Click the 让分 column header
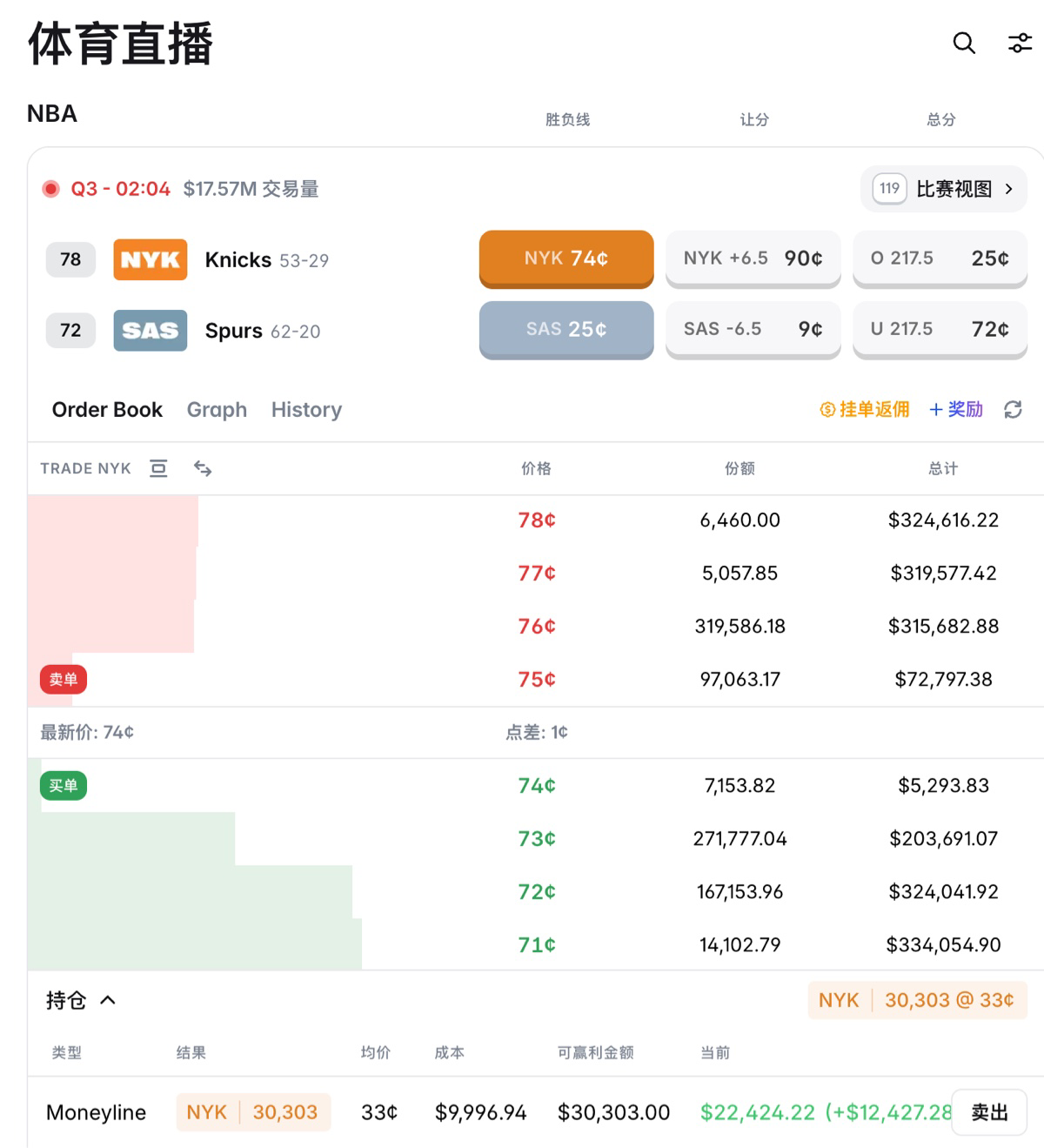Viewport: 1044px width, 1148px height. coord(754,119)
